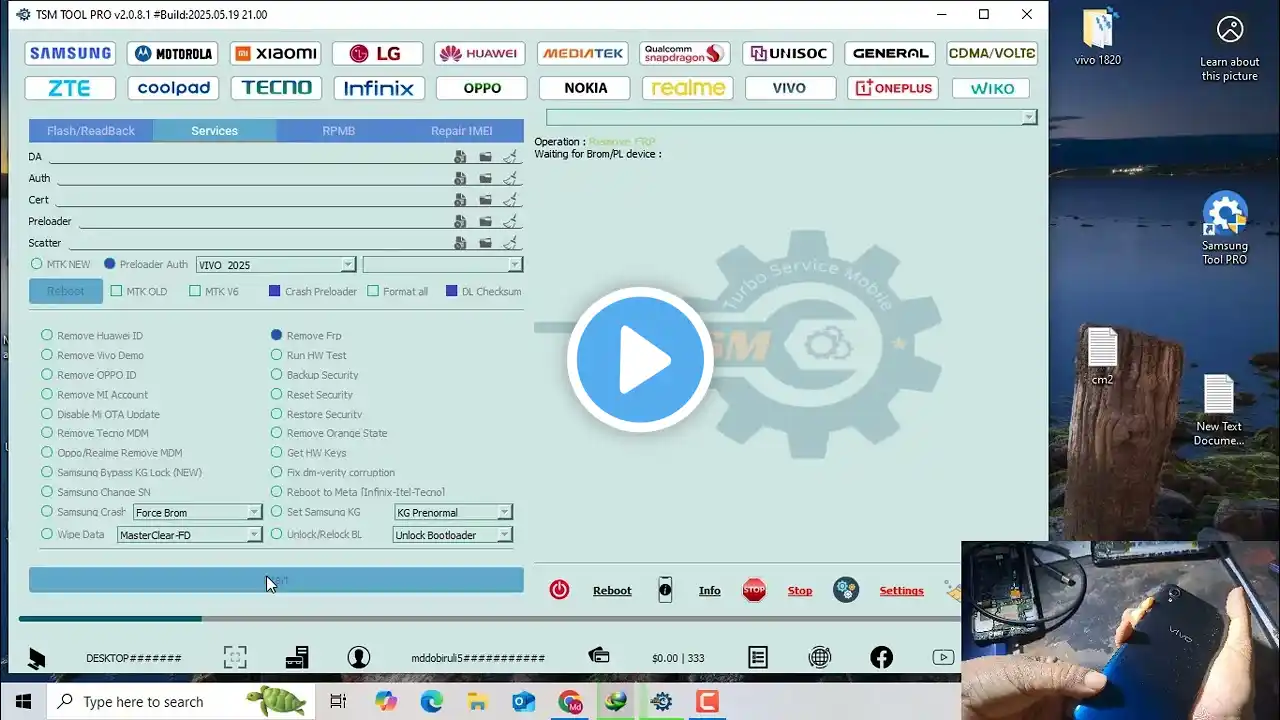The height and width of the screenshot is (720, 1280).
Task: Select the MTK NEW radio button
Action: coord(37,264)
